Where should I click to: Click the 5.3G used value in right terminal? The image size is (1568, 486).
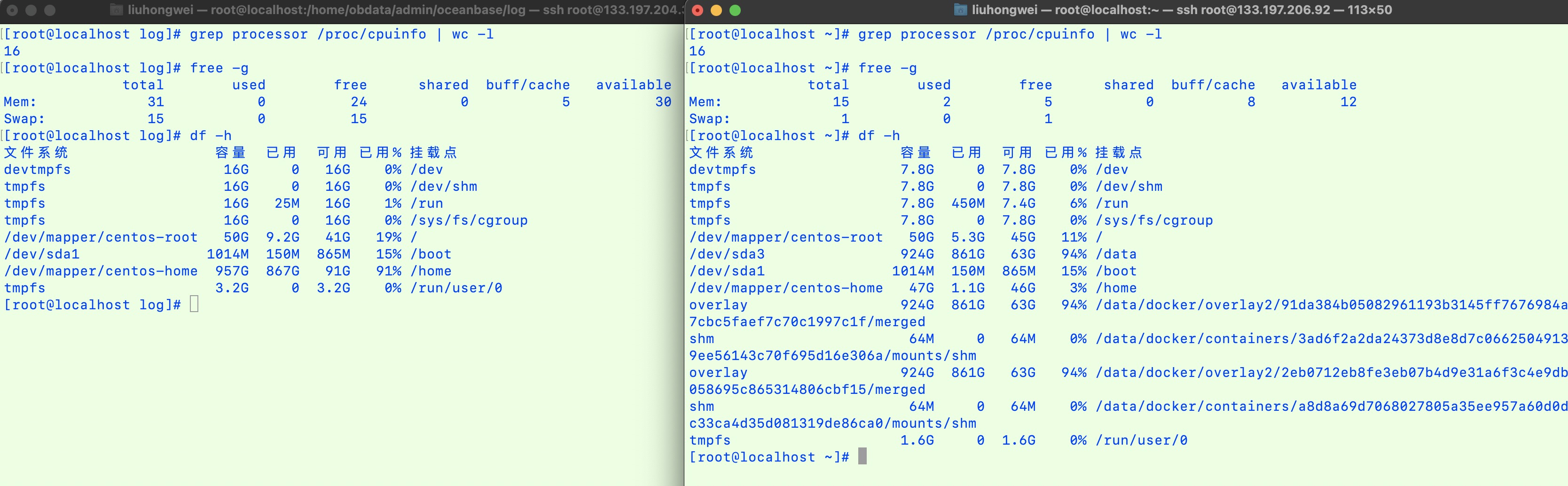tap(968, 237)
